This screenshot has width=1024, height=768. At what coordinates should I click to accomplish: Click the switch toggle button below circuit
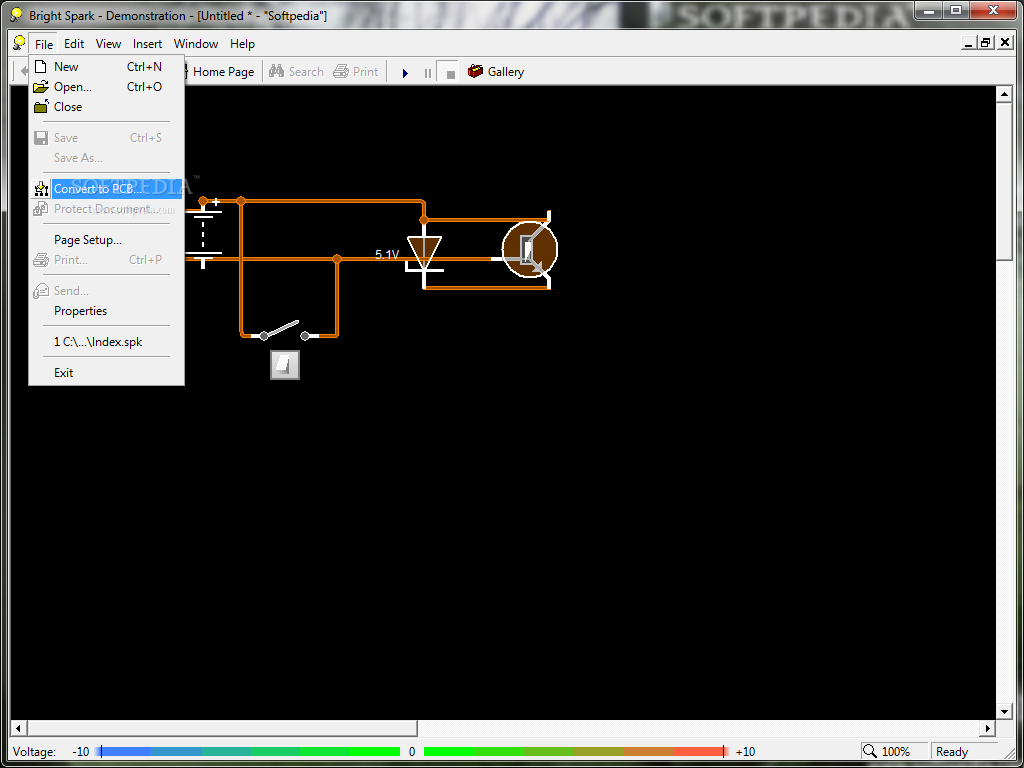click(285, 365)
